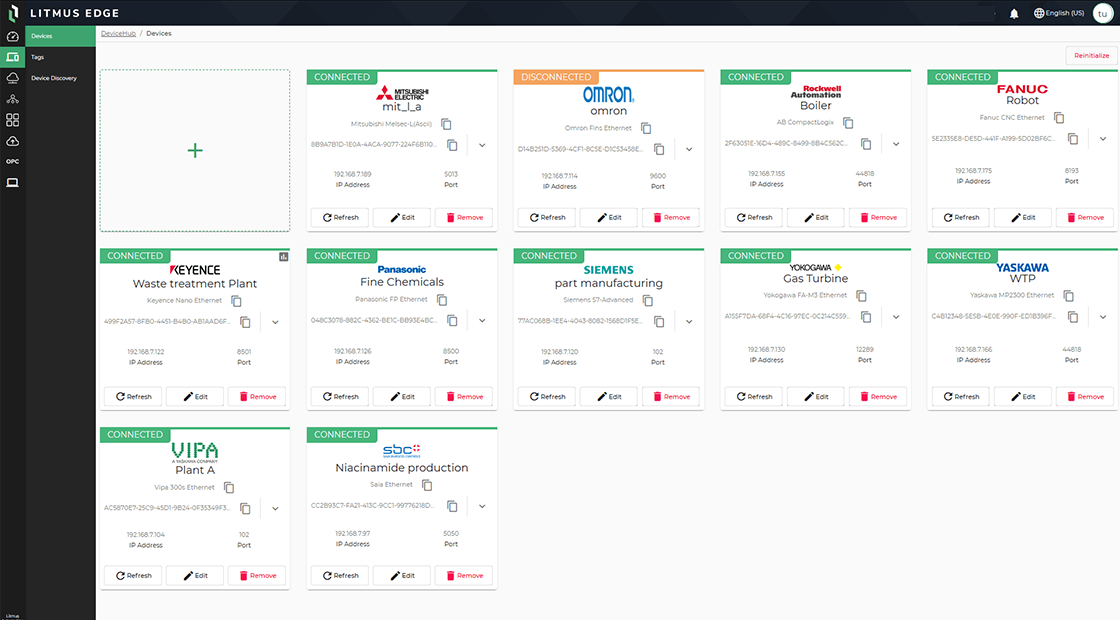1120x620 pixels.
Task: Refresh the Robot device
Action: [961, 217]
